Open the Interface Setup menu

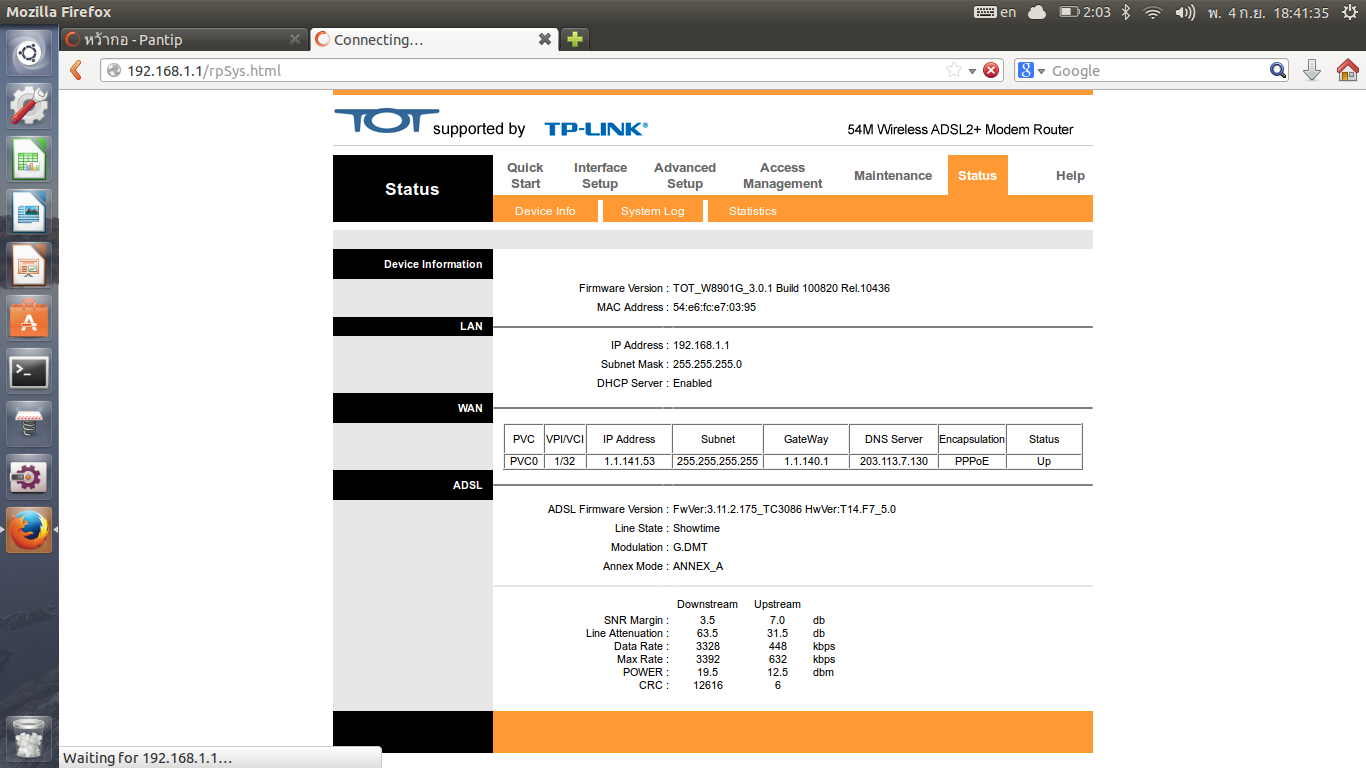coord(600,175)
